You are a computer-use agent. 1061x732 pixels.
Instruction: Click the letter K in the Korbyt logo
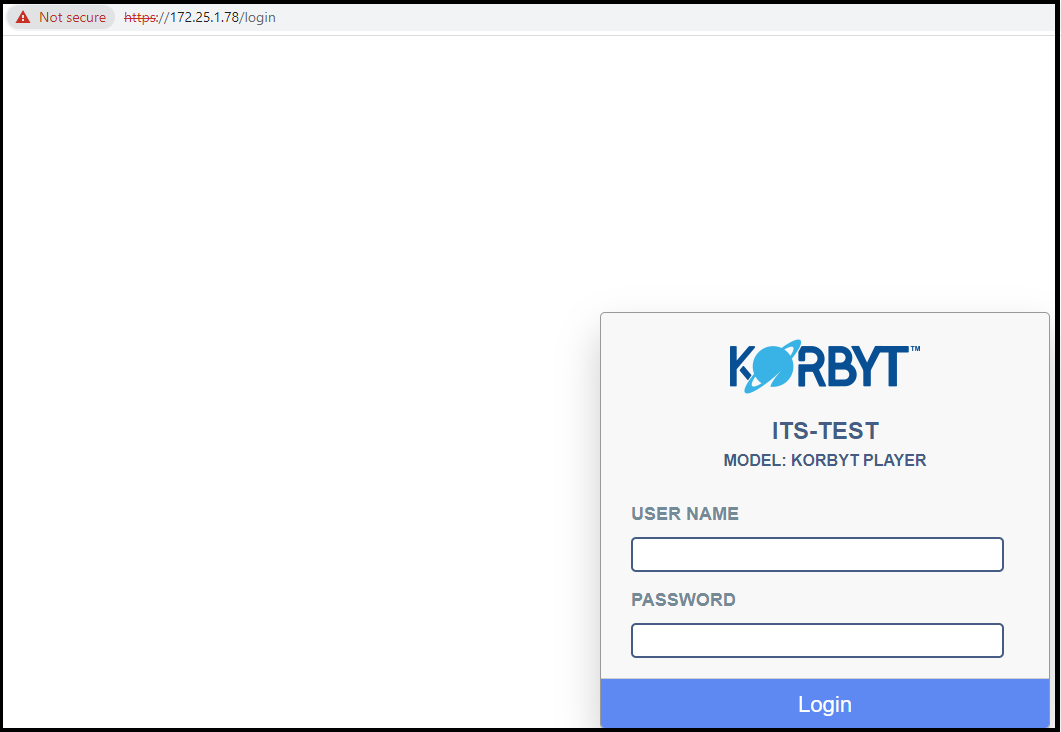741,367
